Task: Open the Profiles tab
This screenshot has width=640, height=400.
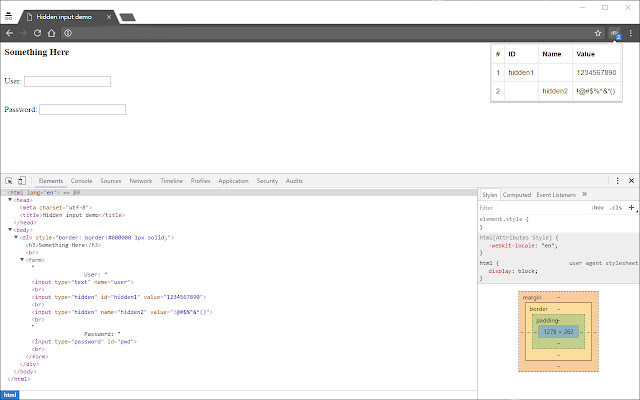Action: pos(200,181)
